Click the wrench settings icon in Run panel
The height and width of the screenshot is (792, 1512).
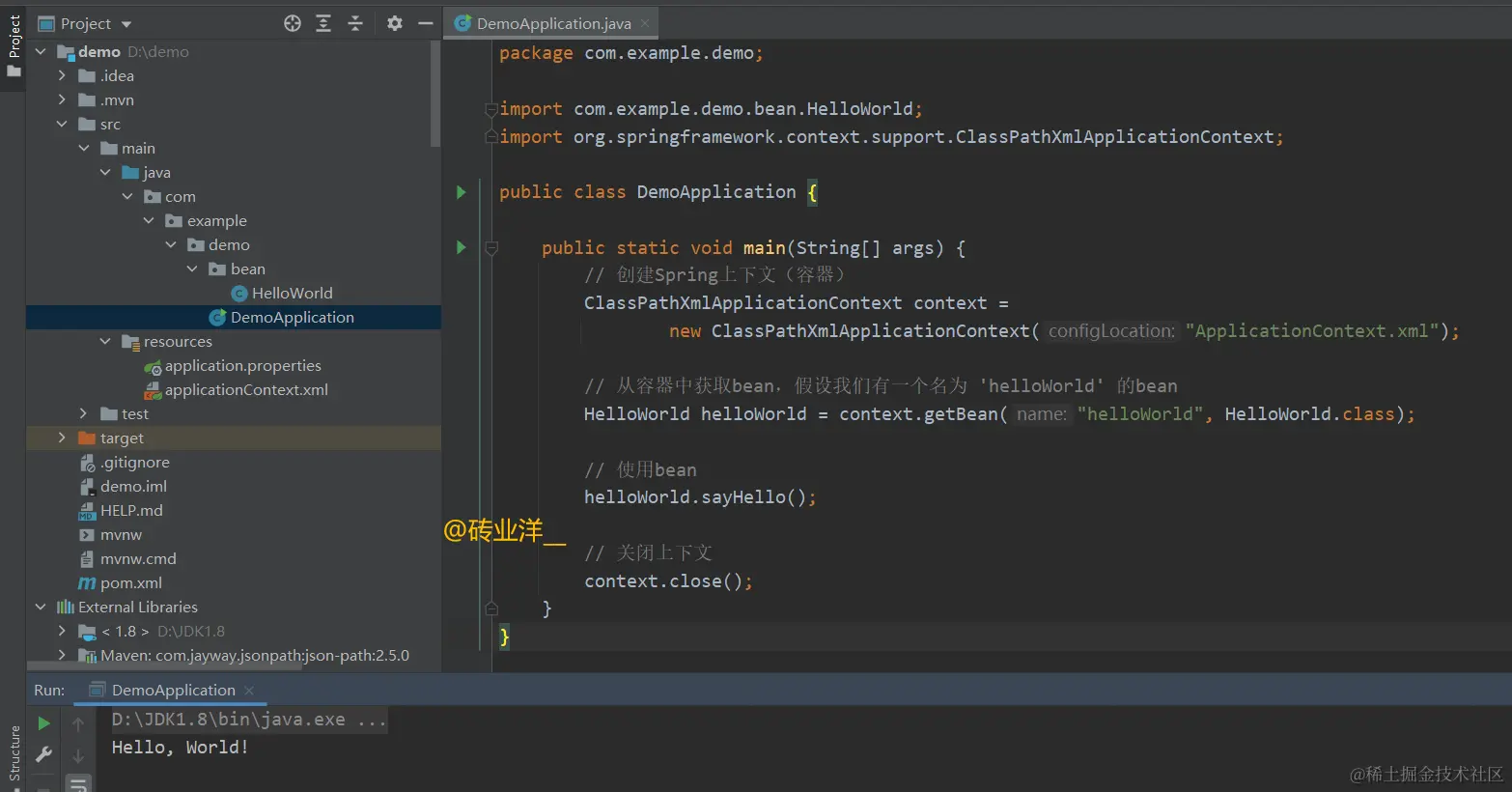tap(43, 755)
